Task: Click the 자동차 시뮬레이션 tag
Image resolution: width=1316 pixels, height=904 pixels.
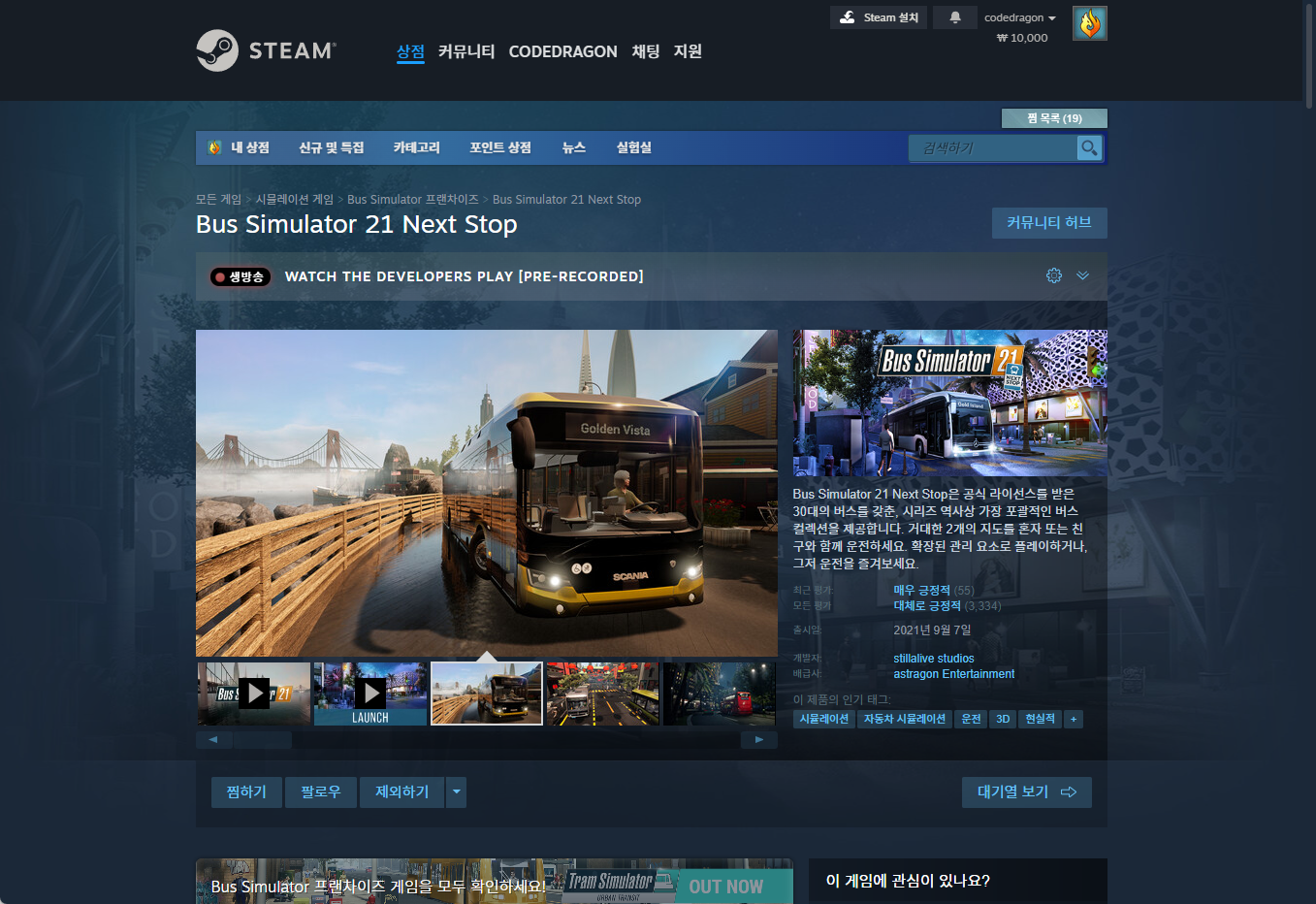Action: tap(905, 719)
